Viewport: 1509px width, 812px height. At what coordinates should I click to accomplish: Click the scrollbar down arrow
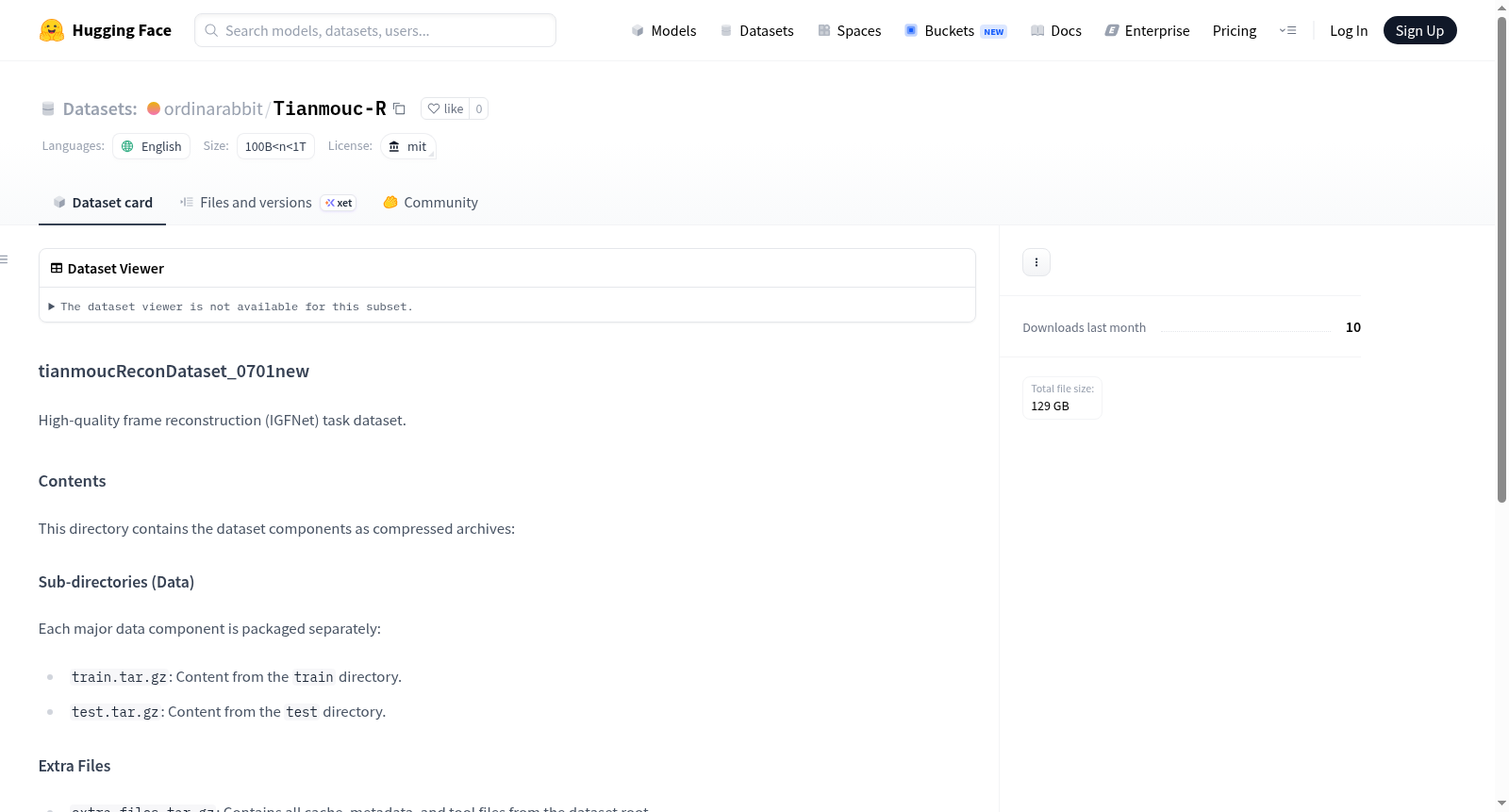point(1501,804)
